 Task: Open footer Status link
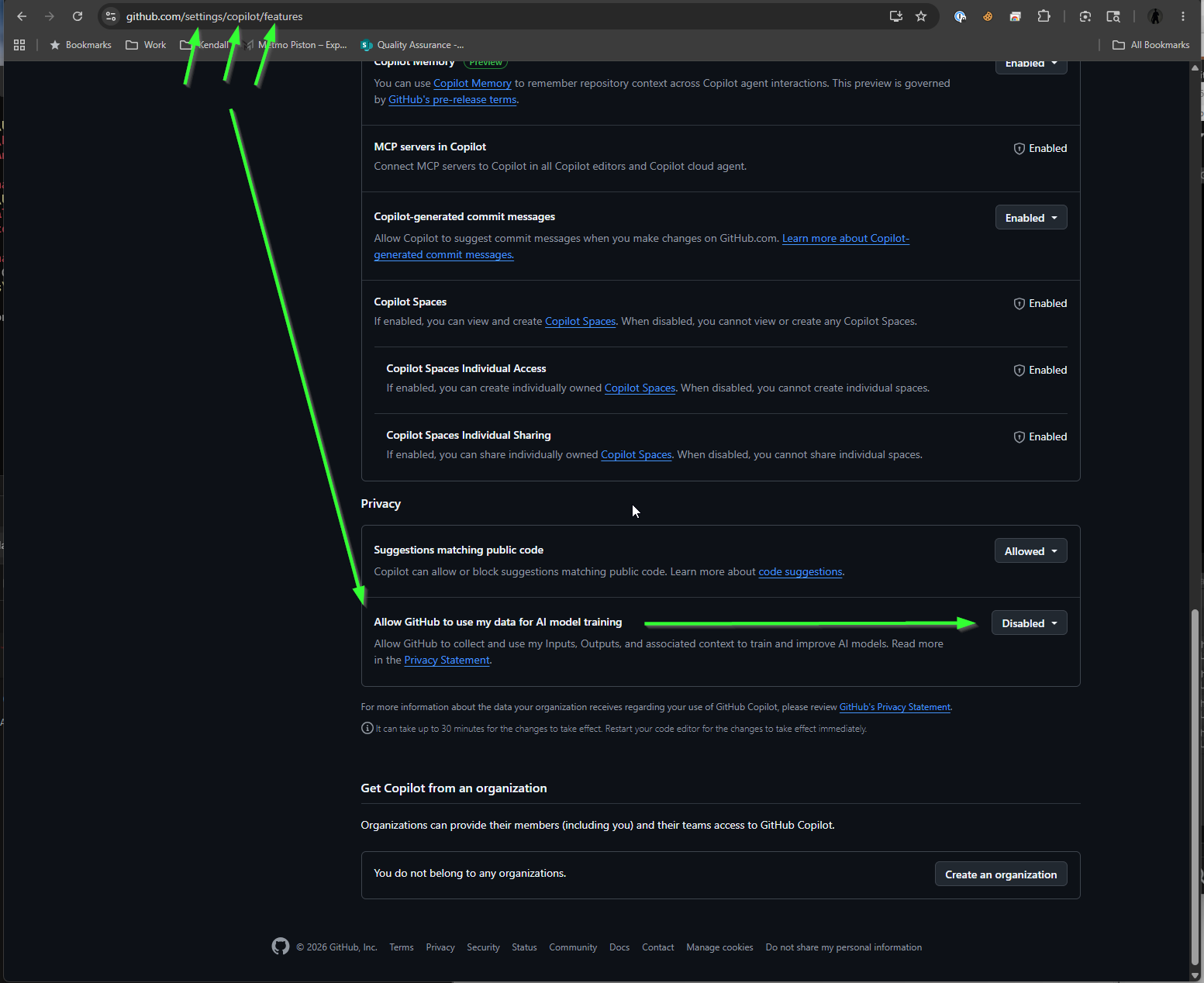coord(524,947)
